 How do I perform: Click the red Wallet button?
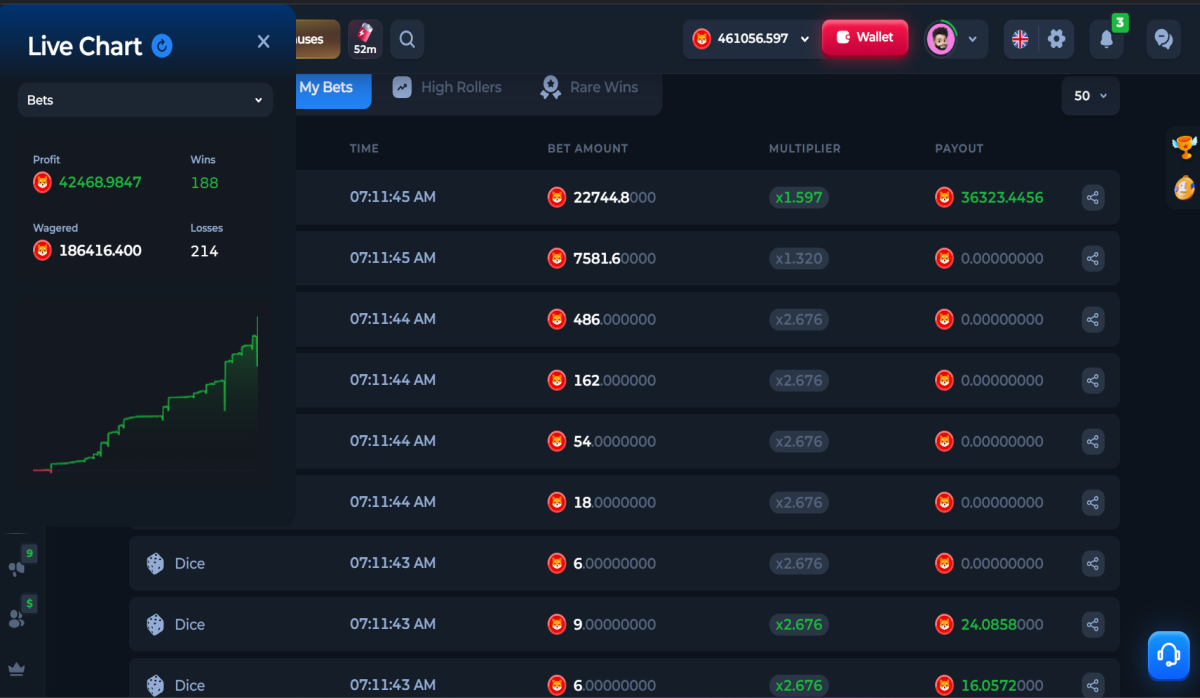coord(865,38)
